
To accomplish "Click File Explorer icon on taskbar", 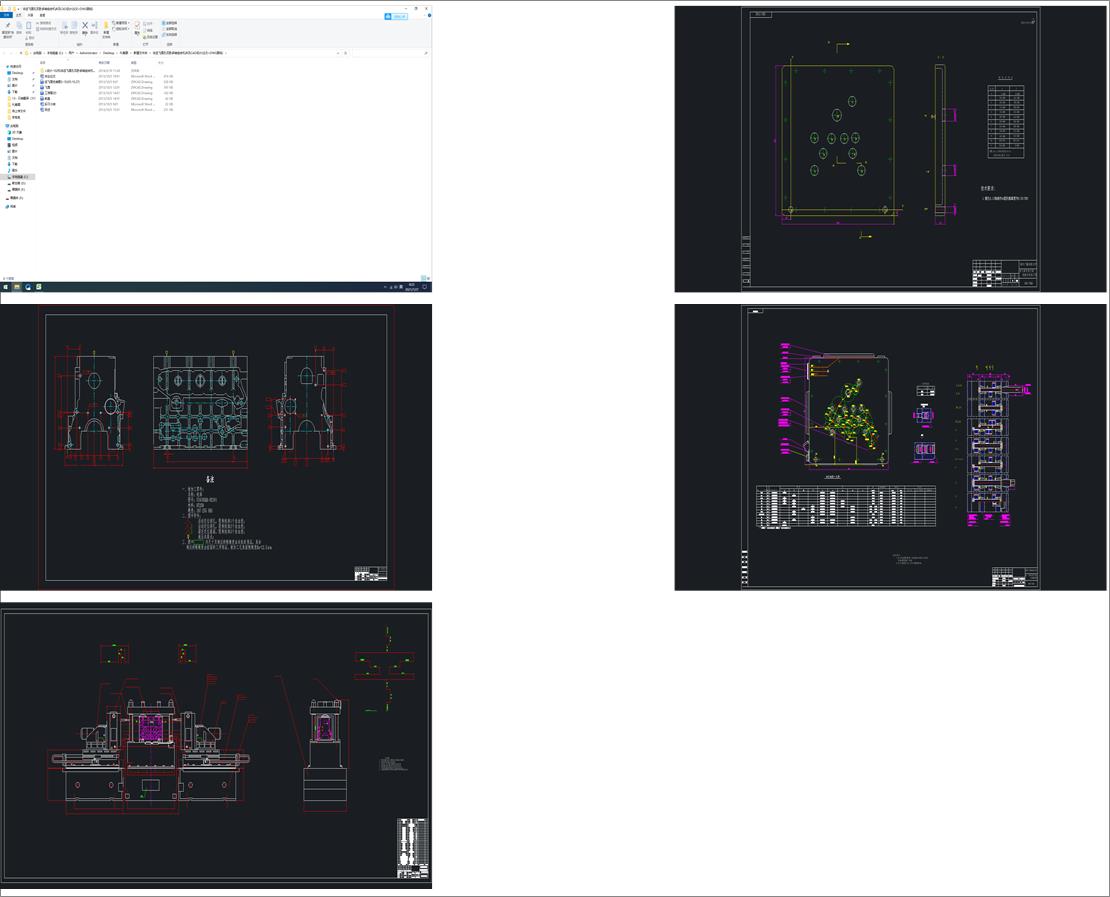I will (17, 287).
